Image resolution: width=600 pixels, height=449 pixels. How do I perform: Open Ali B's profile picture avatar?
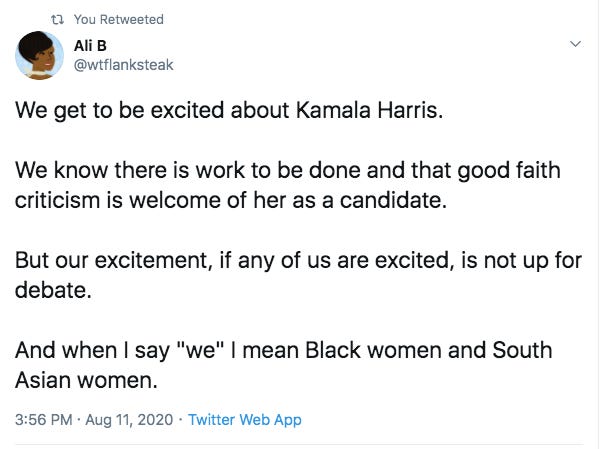[x=39, y=56]
